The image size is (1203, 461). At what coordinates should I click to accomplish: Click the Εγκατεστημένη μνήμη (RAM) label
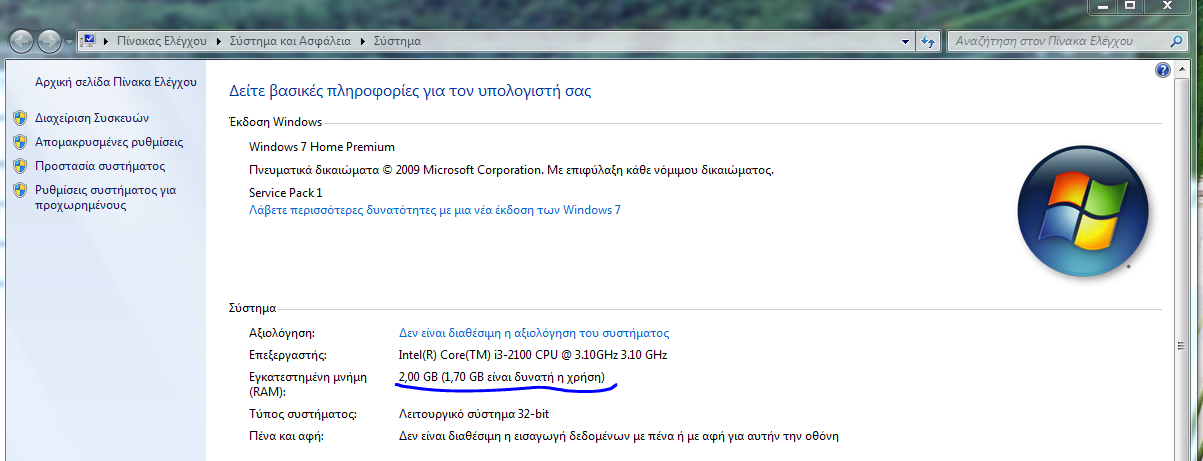point(308,385)
